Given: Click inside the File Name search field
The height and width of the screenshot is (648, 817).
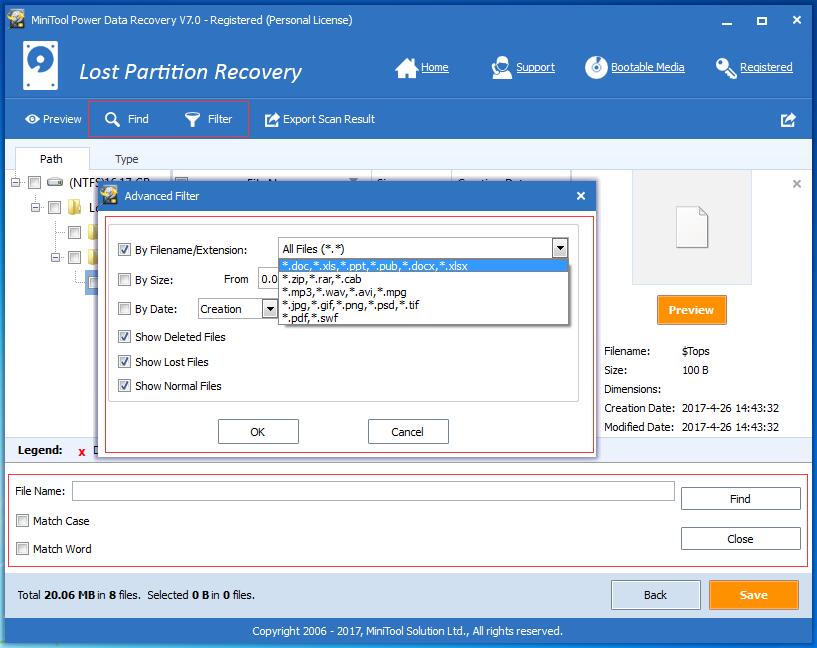Looking at the screenshot, I should (375, 491).
